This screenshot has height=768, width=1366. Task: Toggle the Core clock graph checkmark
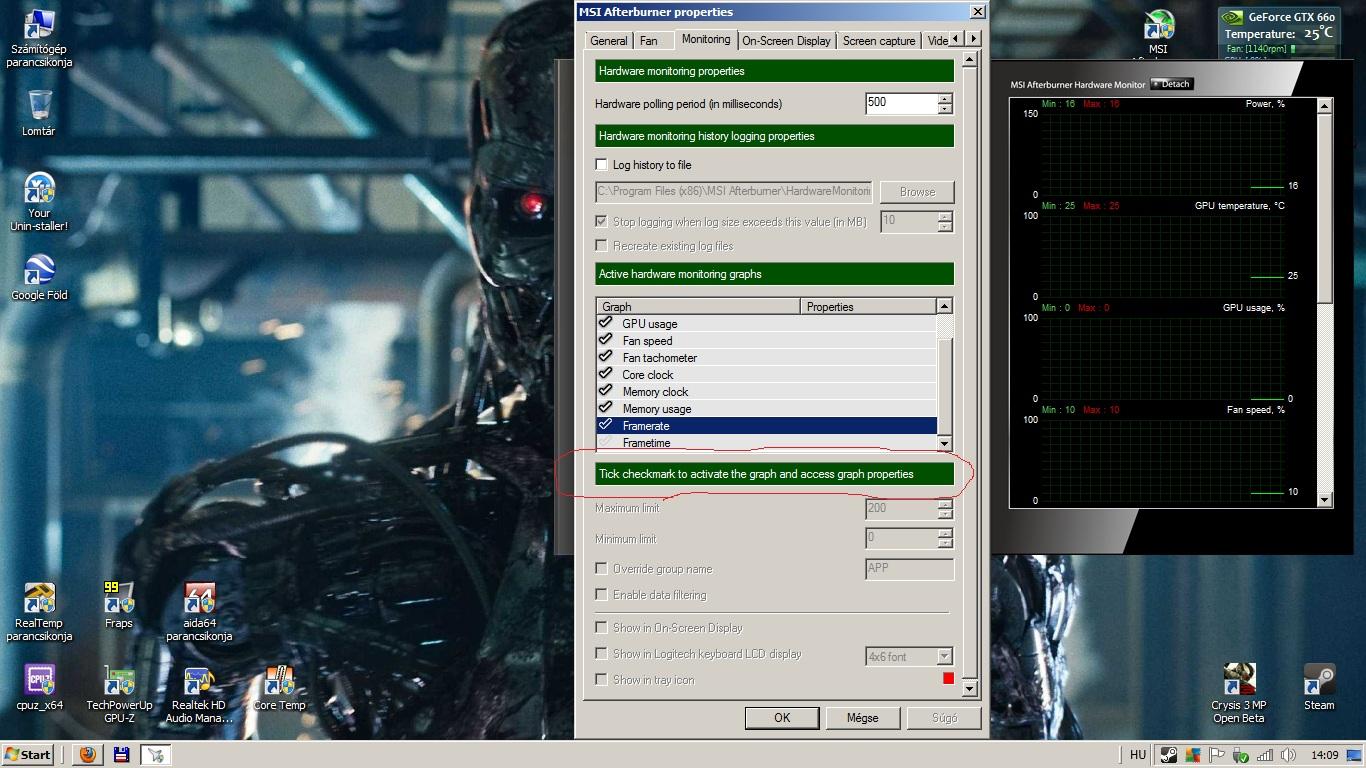[x=605, y=374]
